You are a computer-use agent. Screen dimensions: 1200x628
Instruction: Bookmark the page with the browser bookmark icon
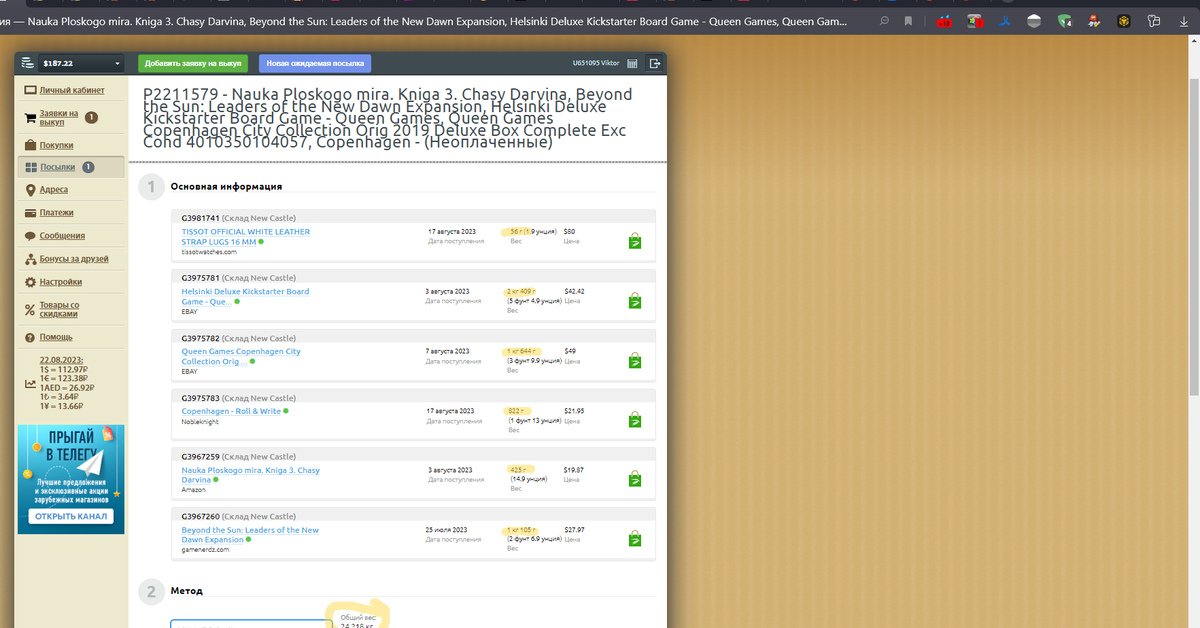pos(908,21)
